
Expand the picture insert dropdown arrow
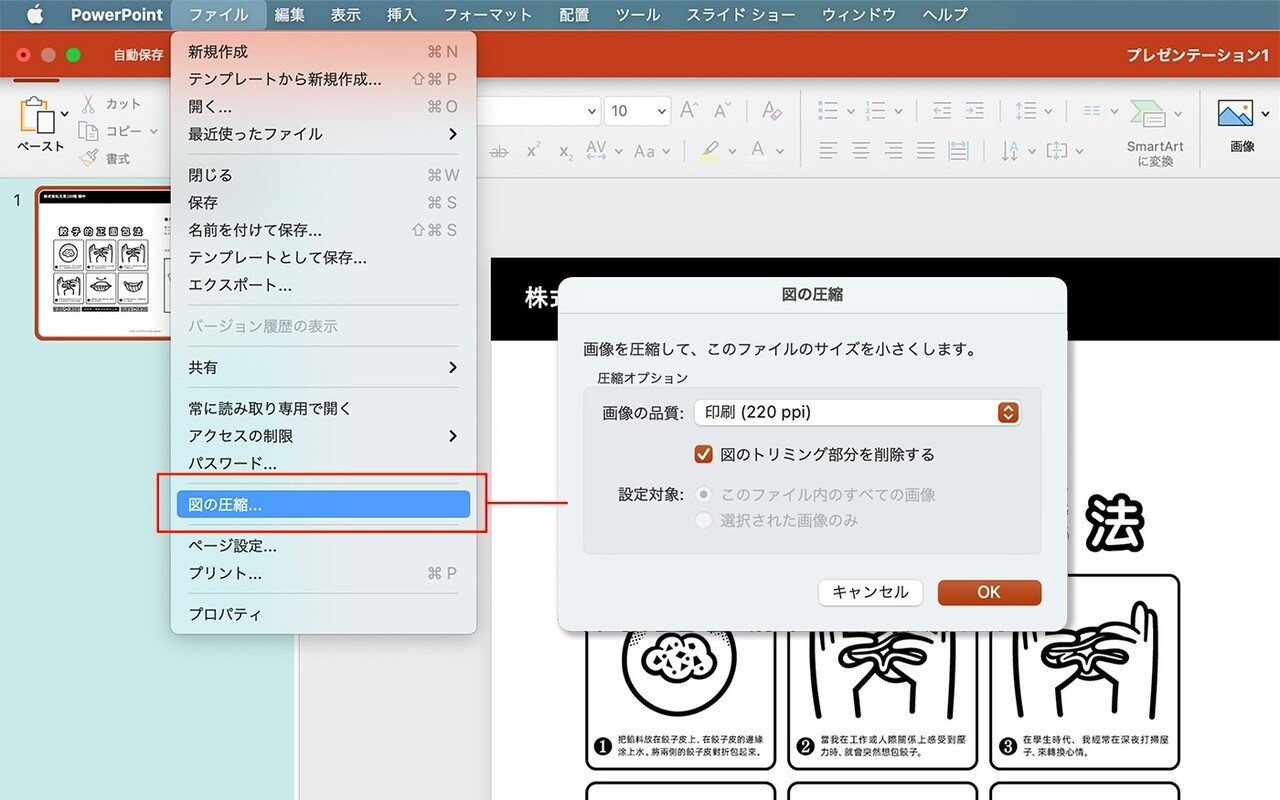click(1263, 113)
